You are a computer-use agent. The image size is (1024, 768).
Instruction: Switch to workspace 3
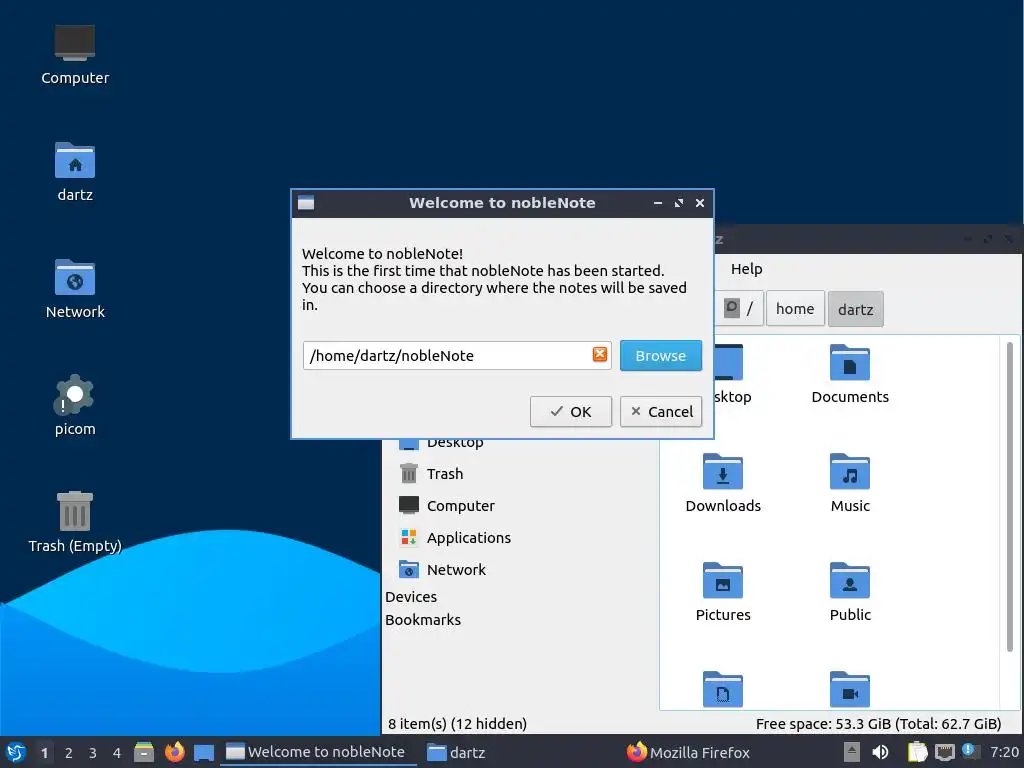tap(93, 752)
